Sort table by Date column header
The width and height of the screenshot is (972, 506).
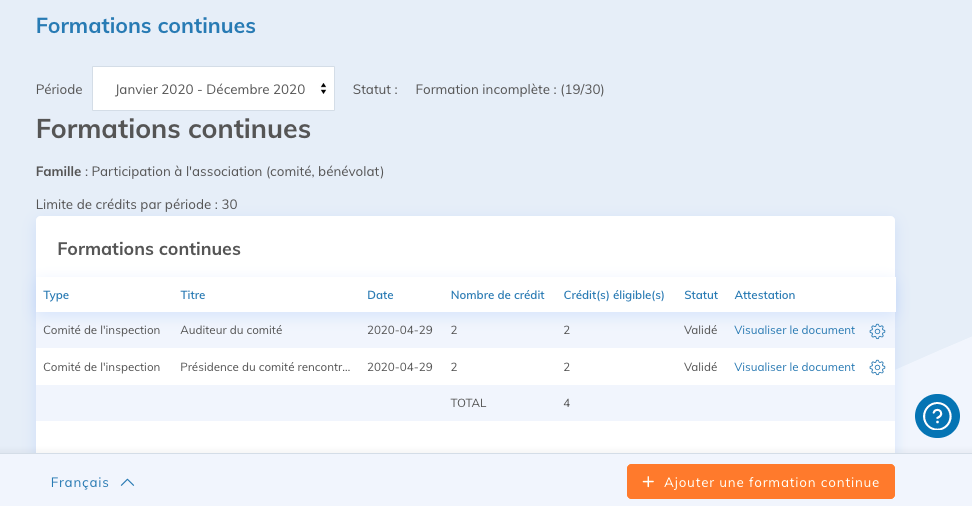pos(380,295)
